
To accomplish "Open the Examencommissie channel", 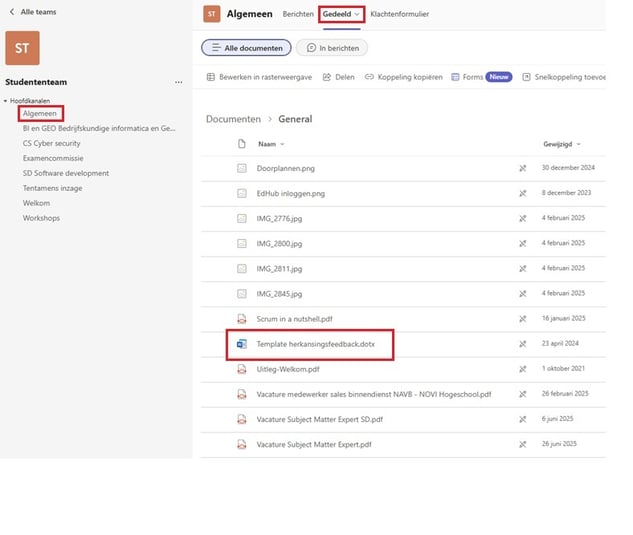I will tap(53, 158).
